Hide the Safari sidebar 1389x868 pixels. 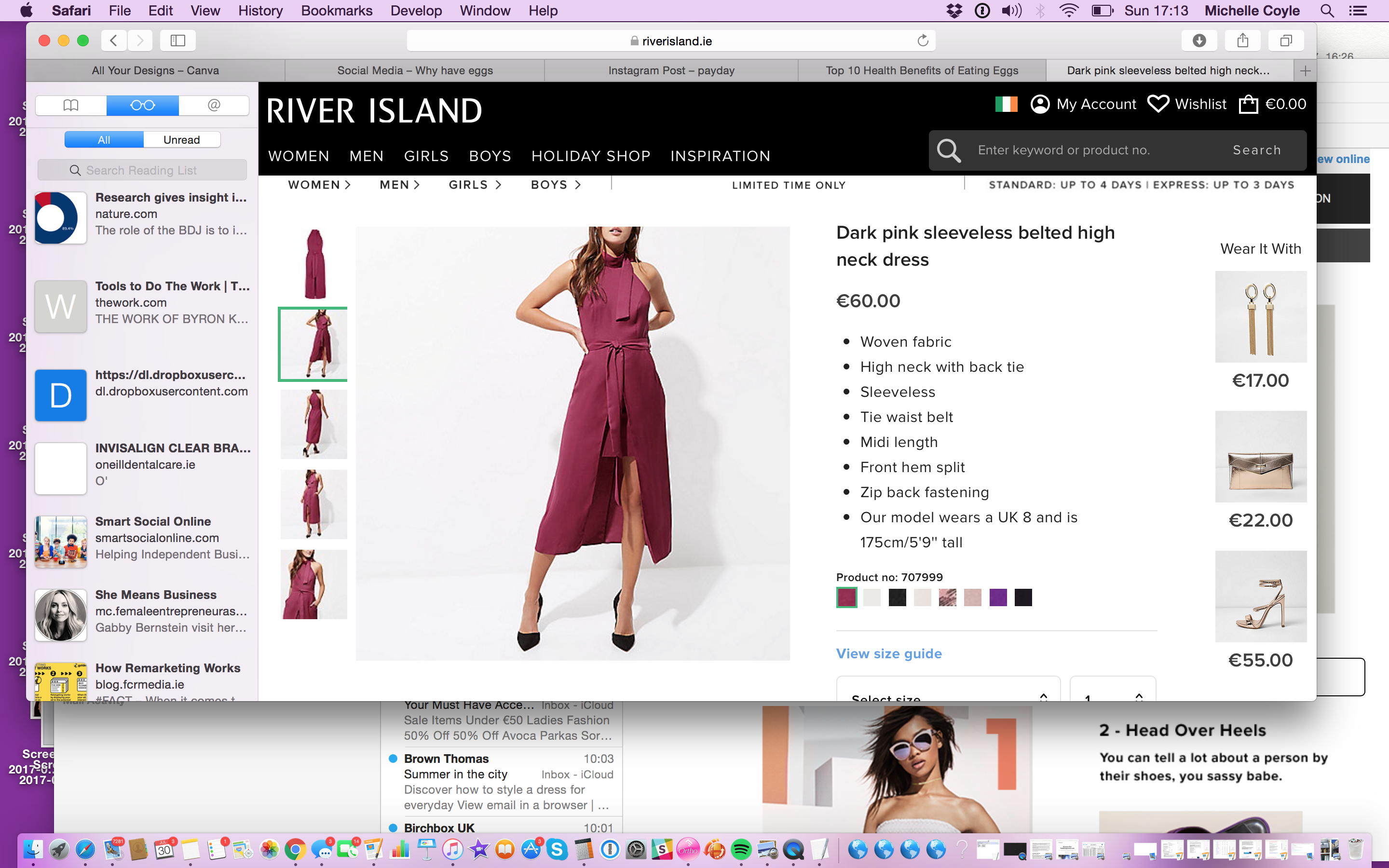pos(178,40)
